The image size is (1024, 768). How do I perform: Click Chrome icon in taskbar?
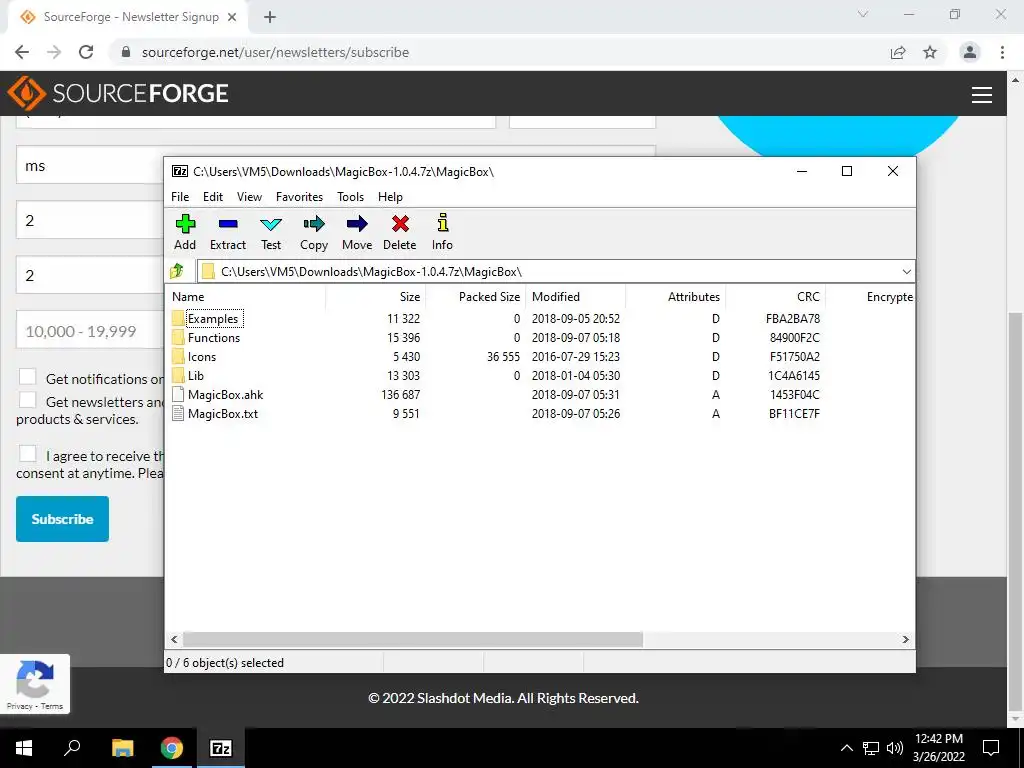[172, 748]
